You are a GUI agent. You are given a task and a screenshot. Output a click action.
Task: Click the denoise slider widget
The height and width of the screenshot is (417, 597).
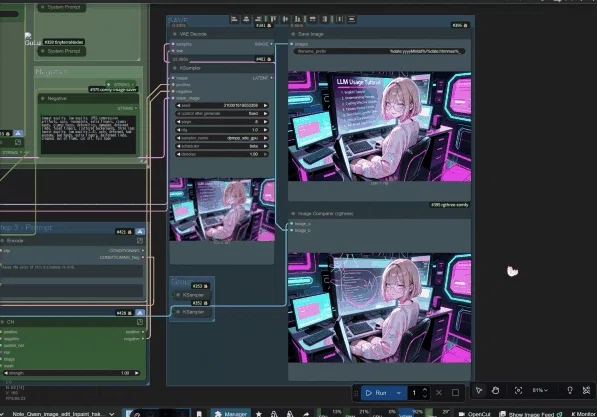[x=222, y=154]
